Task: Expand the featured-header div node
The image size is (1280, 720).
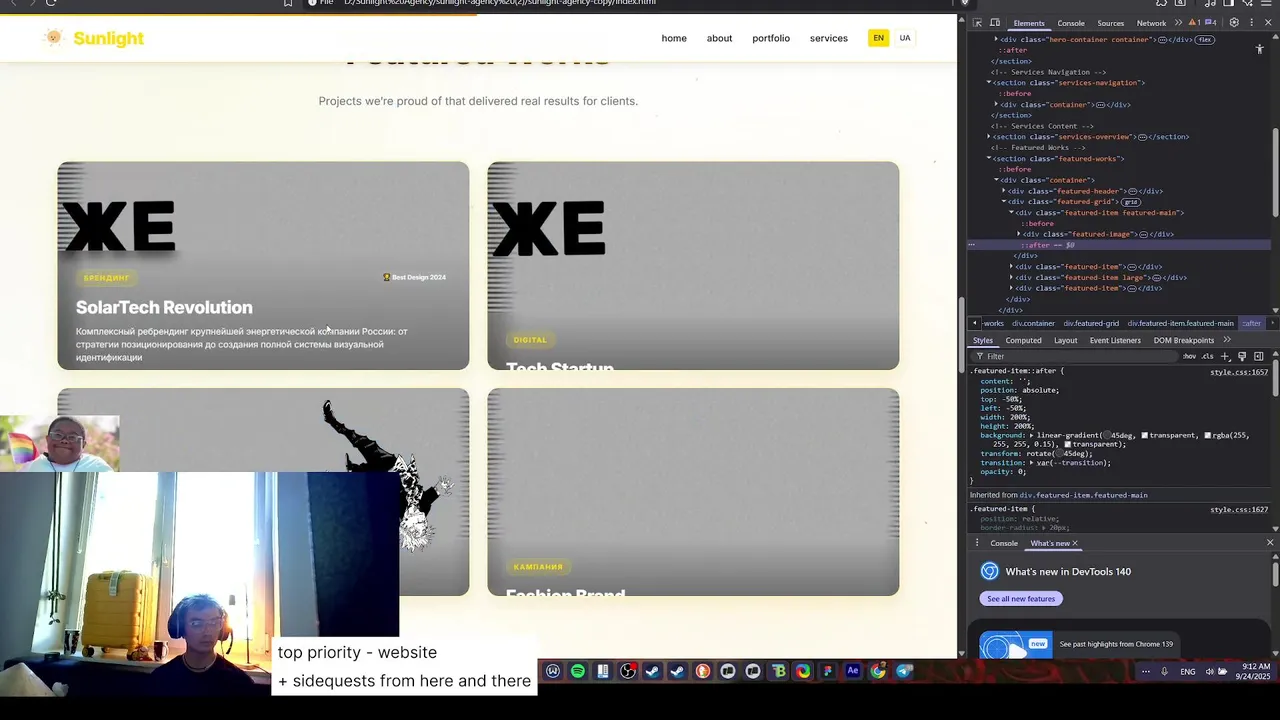Action: point(1004,191)
